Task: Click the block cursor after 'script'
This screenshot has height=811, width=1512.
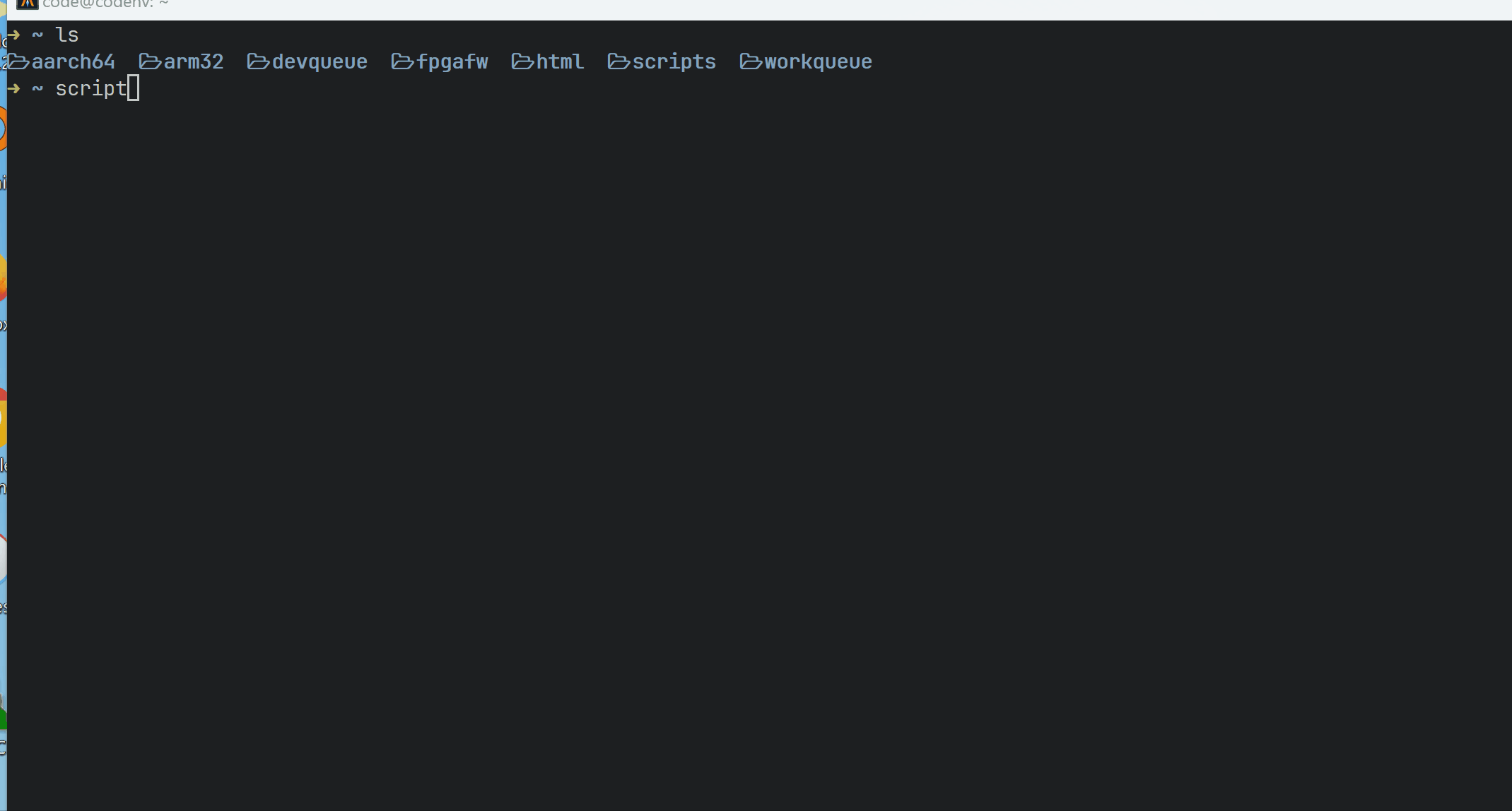Action: (x=134, y=89)
